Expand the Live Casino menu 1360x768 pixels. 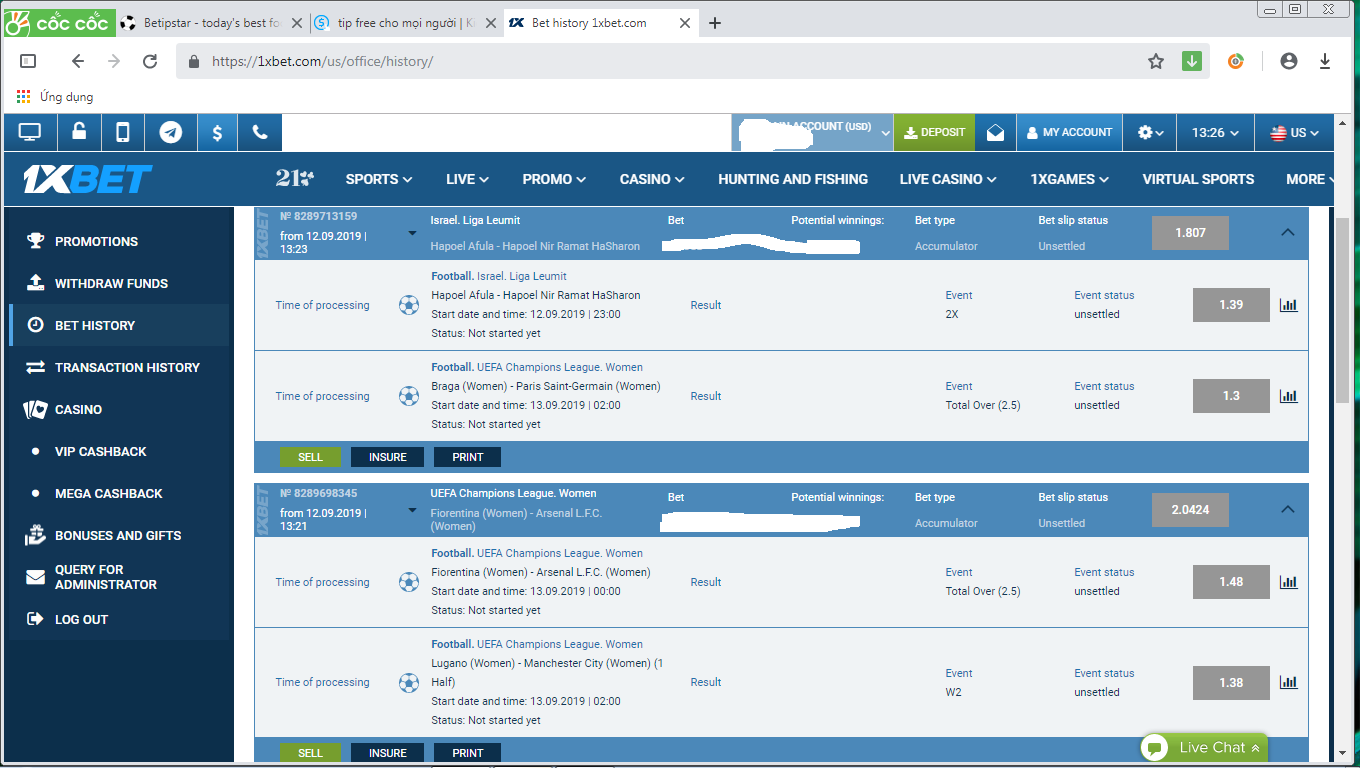click(x=948, y=179)
